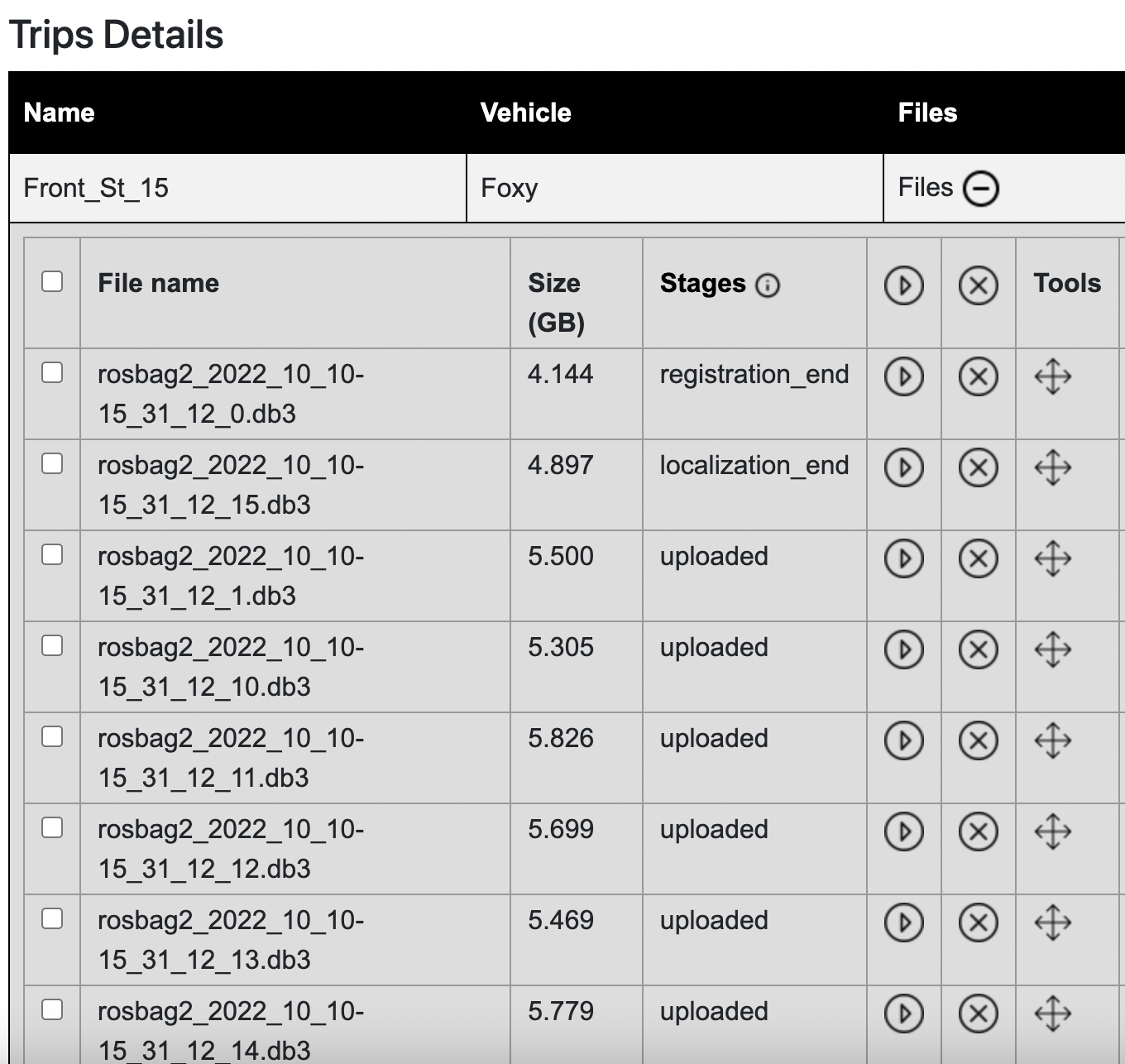Image resolution: width=1125 pixels, height=1064 pixels.
Task: Play the 15_31_12_11.db3 file row
Action: (x=903, y=740)
